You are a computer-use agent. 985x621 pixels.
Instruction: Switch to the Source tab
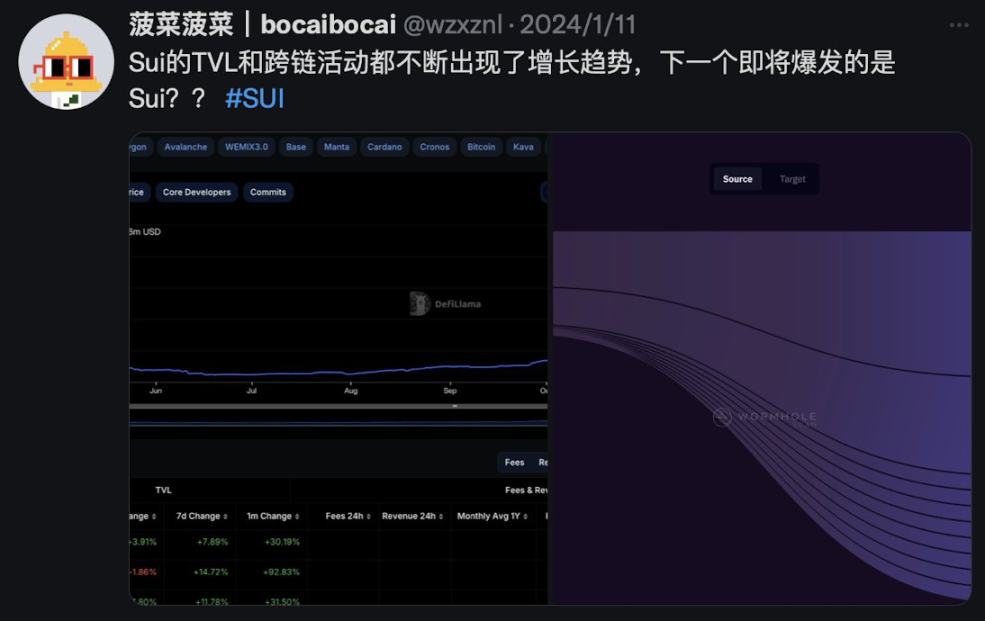[737, 179]
